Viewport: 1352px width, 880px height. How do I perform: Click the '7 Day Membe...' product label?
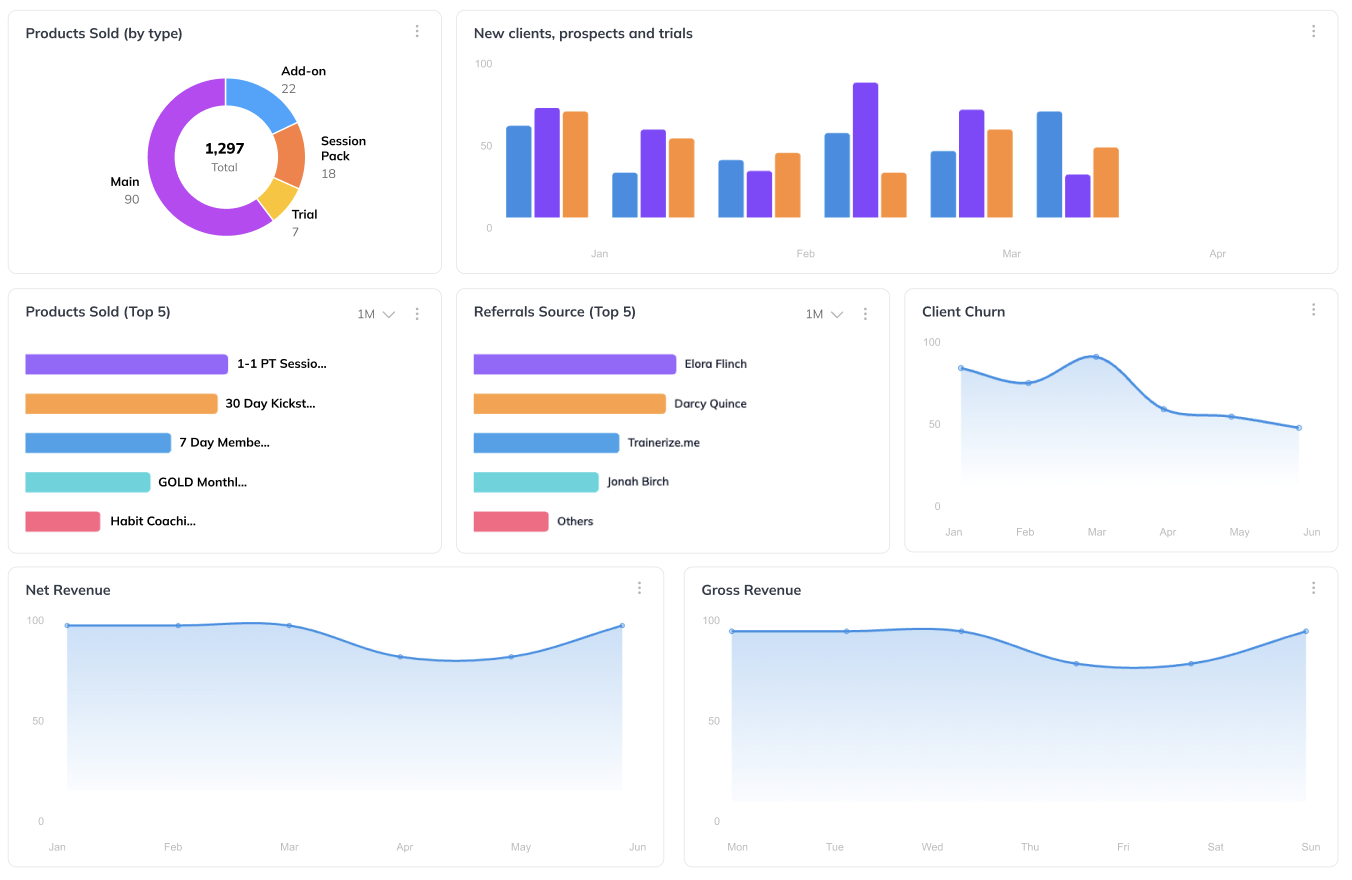[x=224, y=443]
